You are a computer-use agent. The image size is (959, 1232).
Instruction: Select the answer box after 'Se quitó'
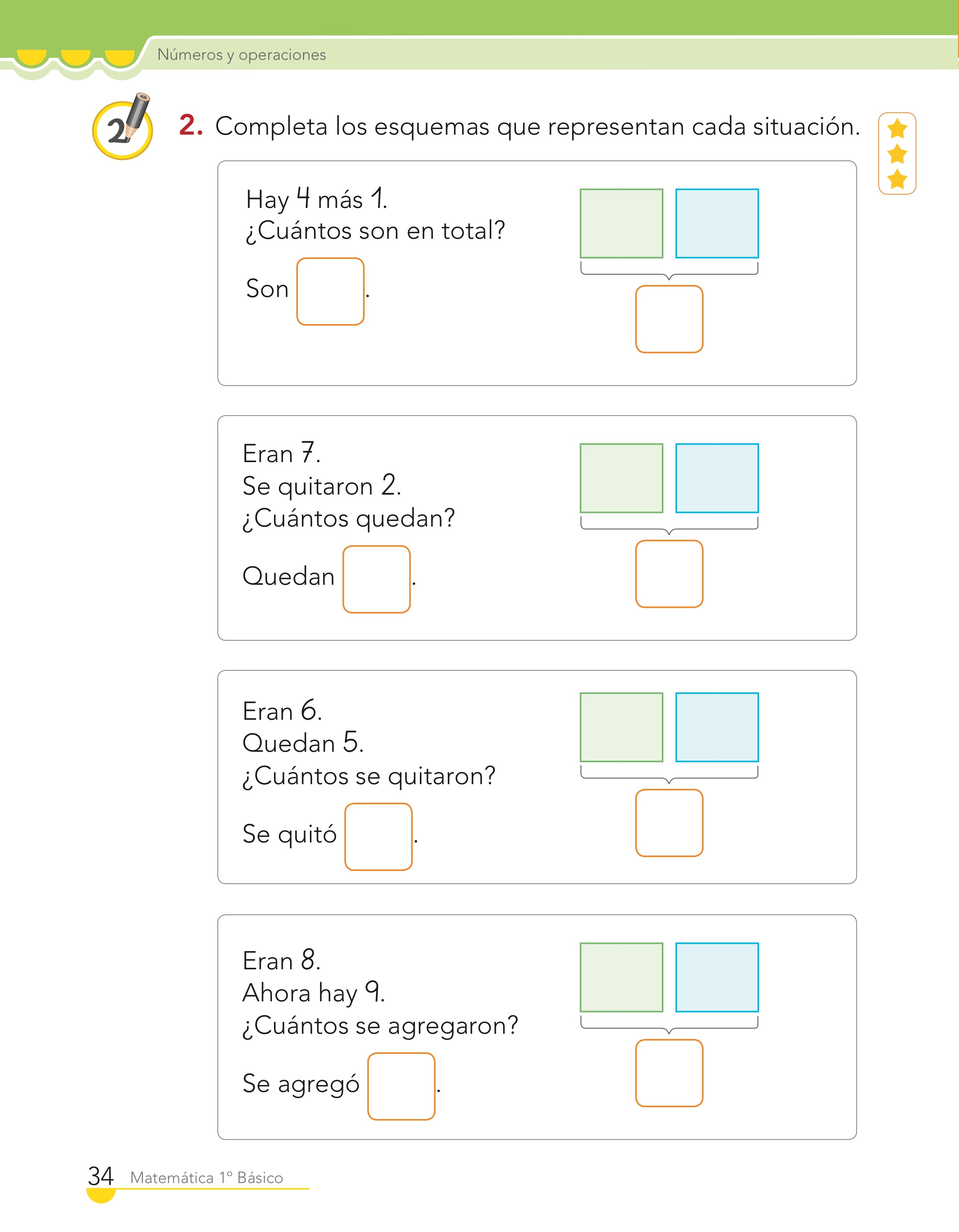[x=378, y=837]
